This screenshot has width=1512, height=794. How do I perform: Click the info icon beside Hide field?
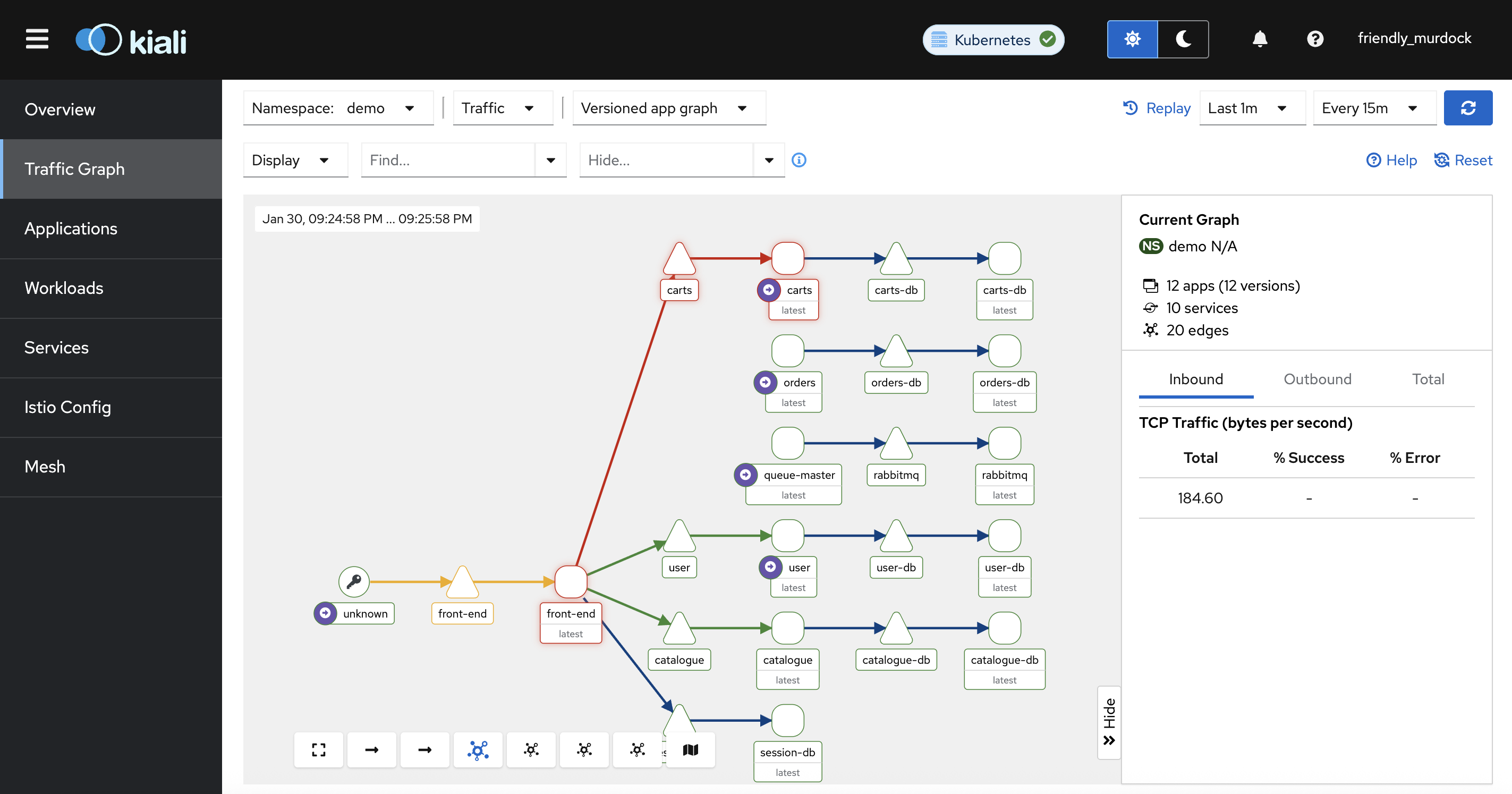tap(799, 160)
